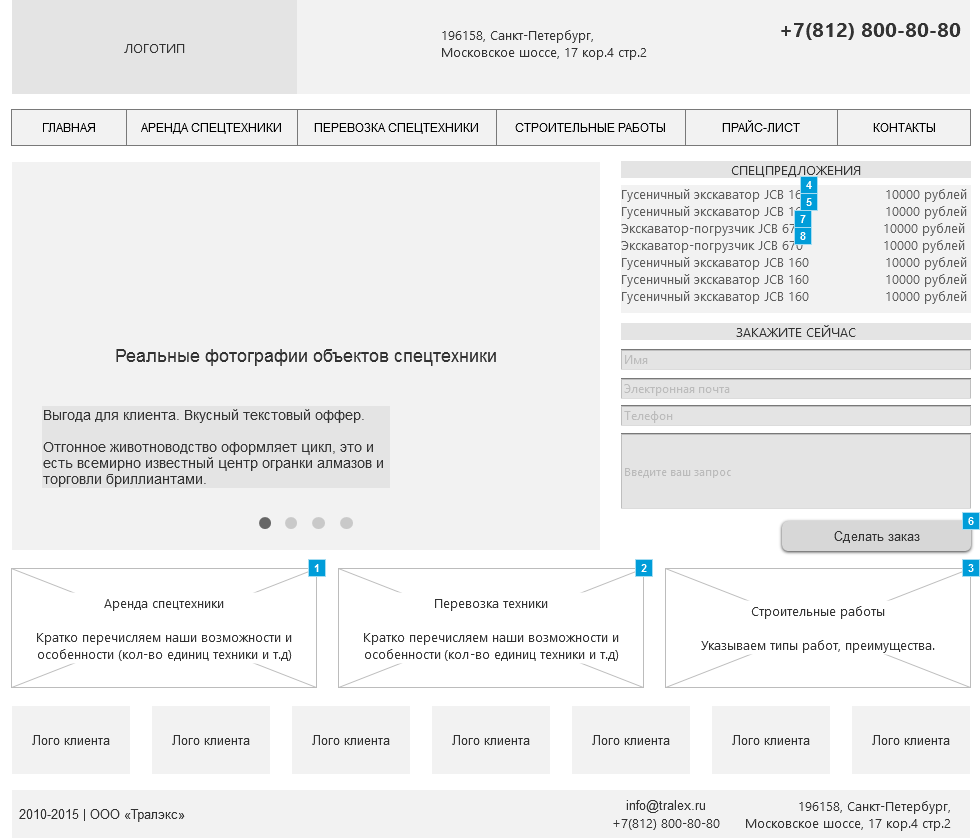Click the info@tralex.ru email link

665,806
